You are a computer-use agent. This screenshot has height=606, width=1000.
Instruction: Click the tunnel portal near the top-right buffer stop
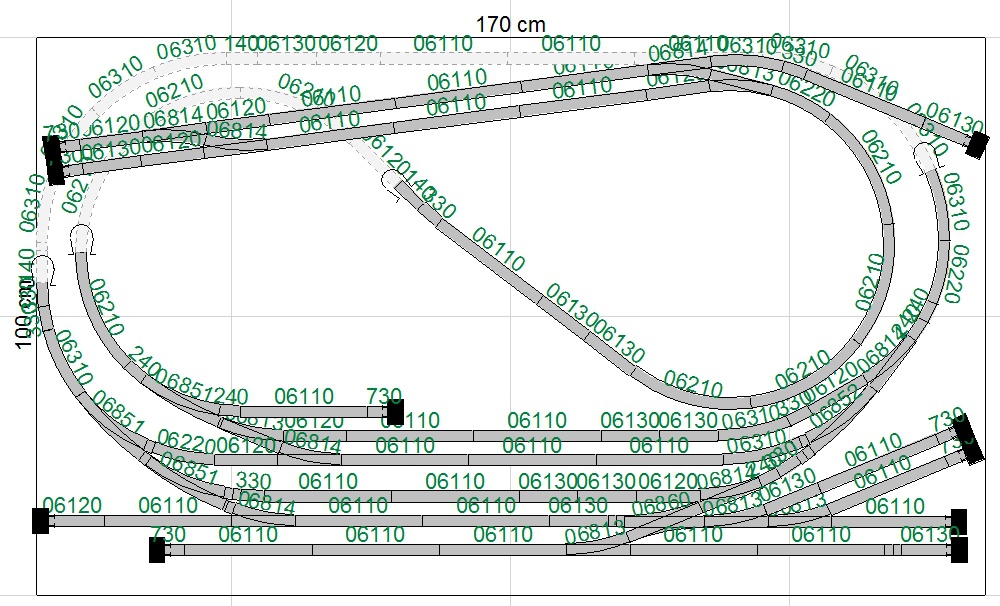point(928,154)
